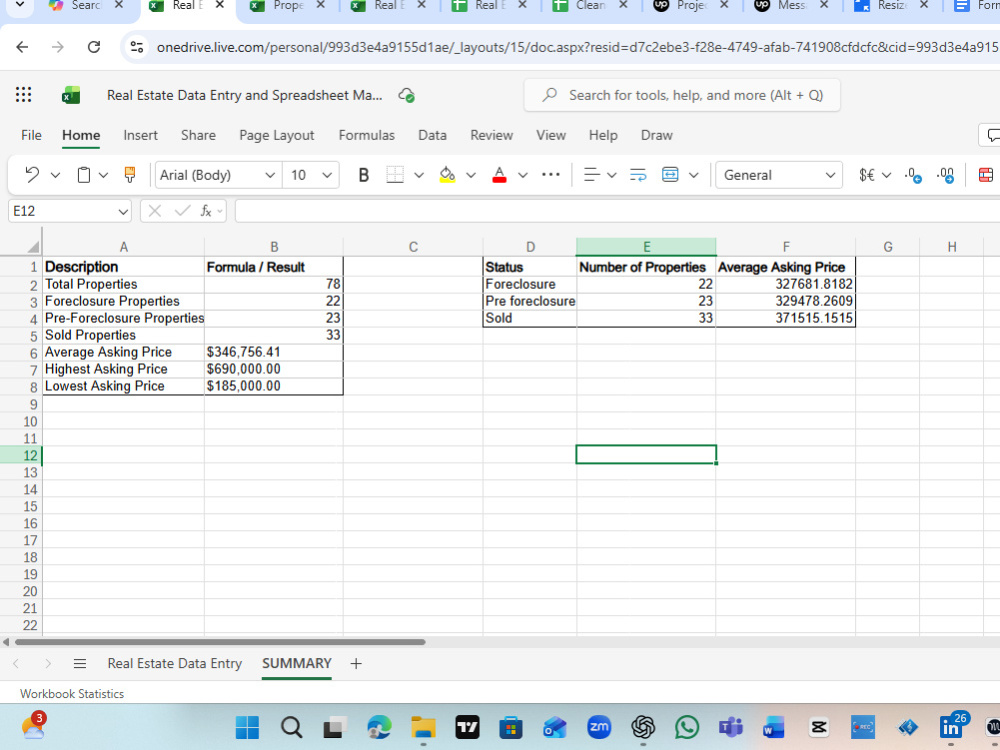The width and height of the screenshot is (1000, 750).
Task: Apply the yellow fill color
Action: coord(448,175)
